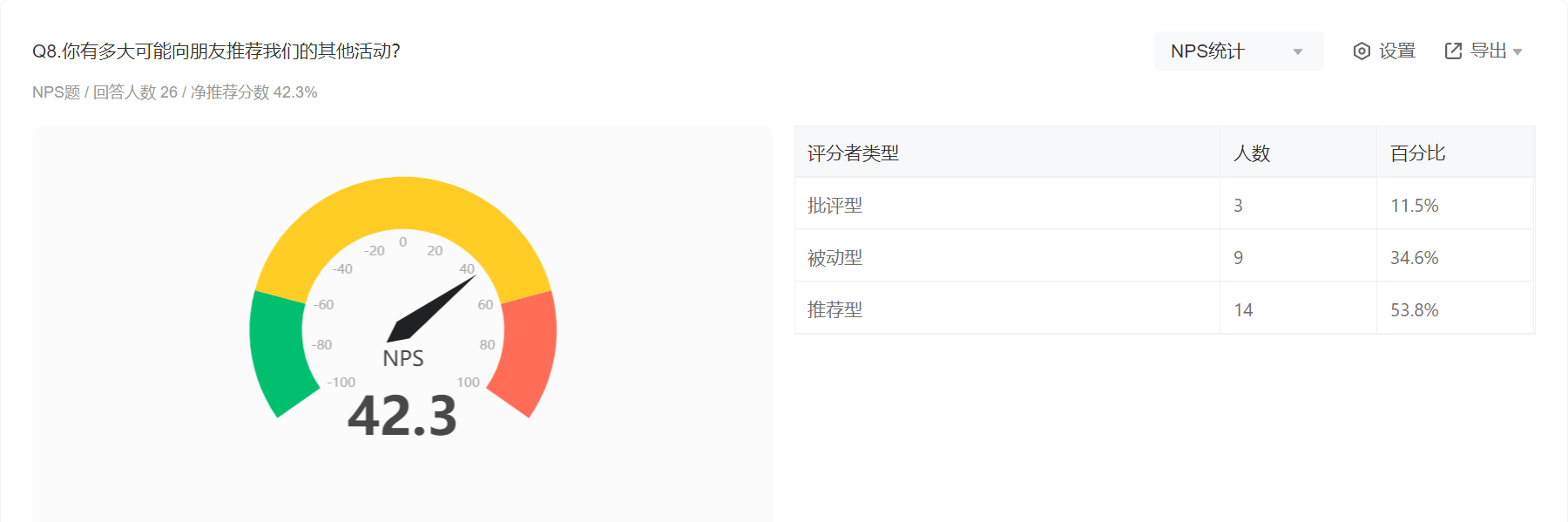1568x522 pixels.
Task: Click the NPS统计 dropdown caret
Action: (x=1298, y=52)
